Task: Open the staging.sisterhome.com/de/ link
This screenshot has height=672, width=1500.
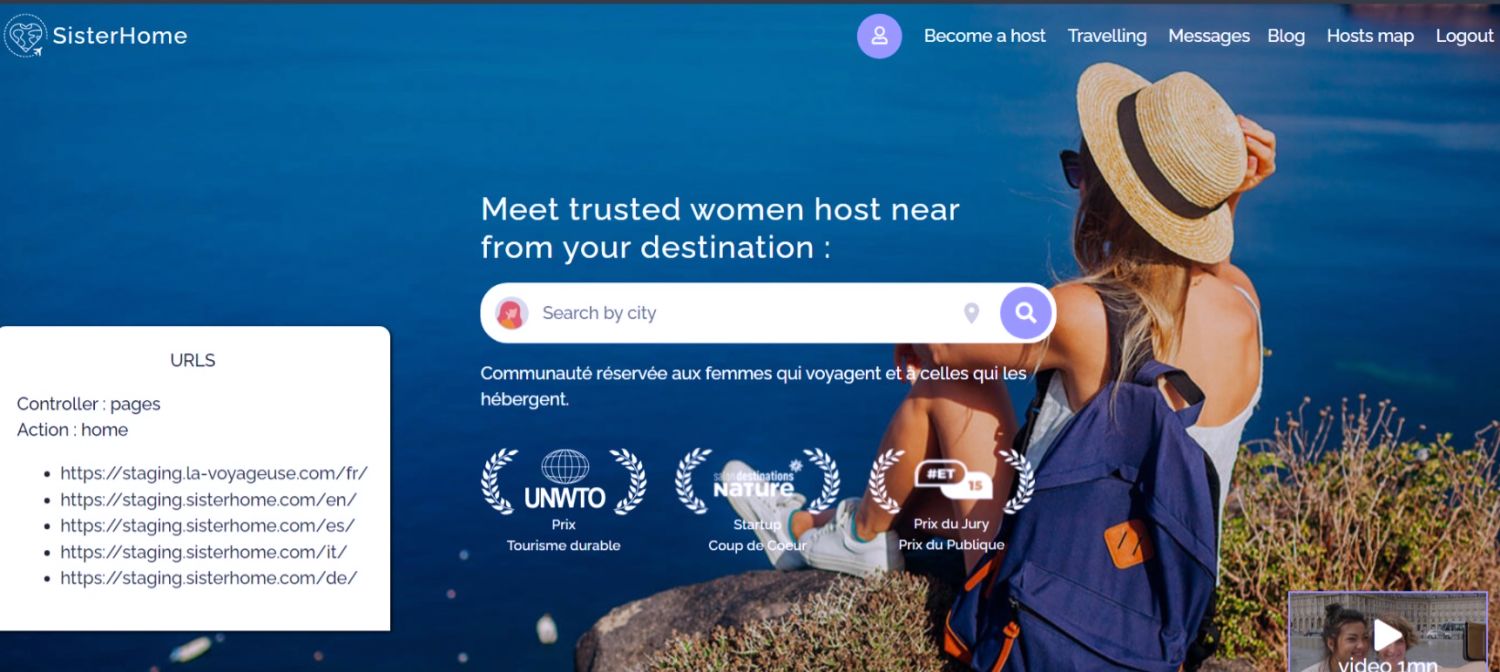Action: (x=208, y=577)
